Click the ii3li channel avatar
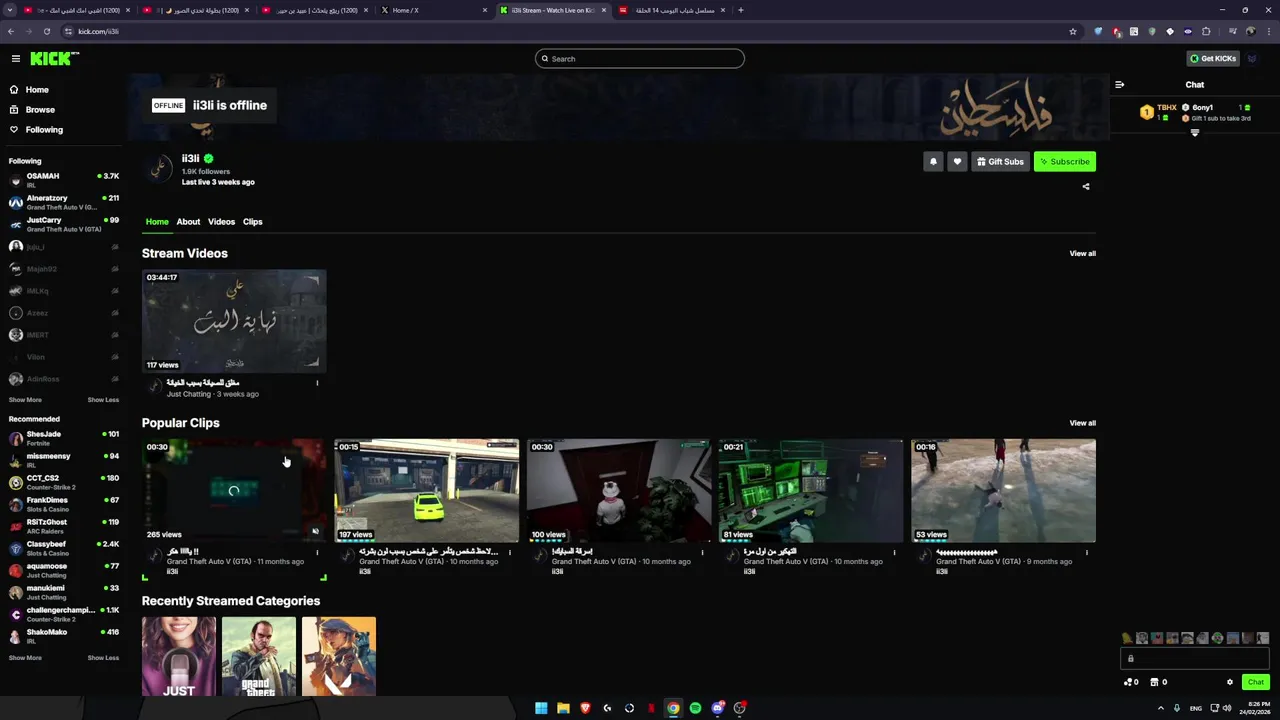The width and height of the screenshot is (1280, 720). pos(160,169)
